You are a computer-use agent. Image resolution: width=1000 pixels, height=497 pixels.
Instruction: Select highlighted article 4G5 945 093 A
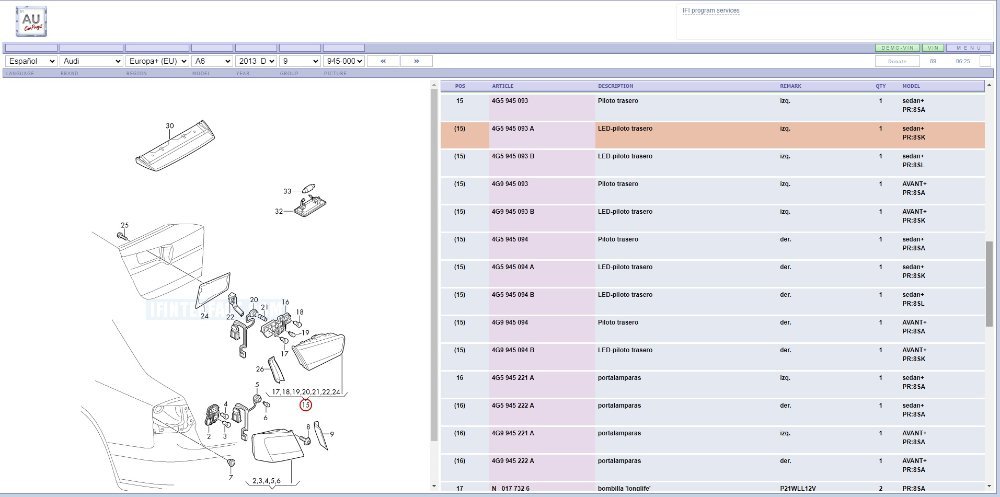(x=513, y=129)
